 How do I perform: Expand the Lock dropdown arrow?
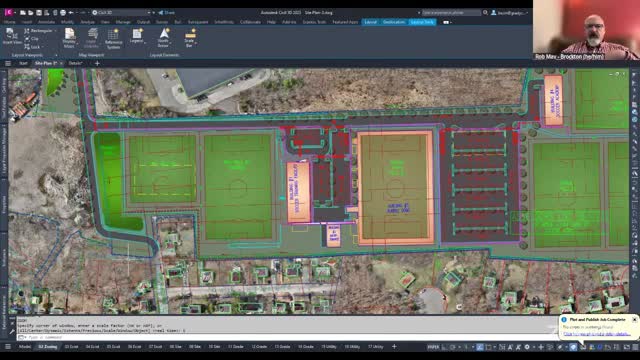(42, 47)
